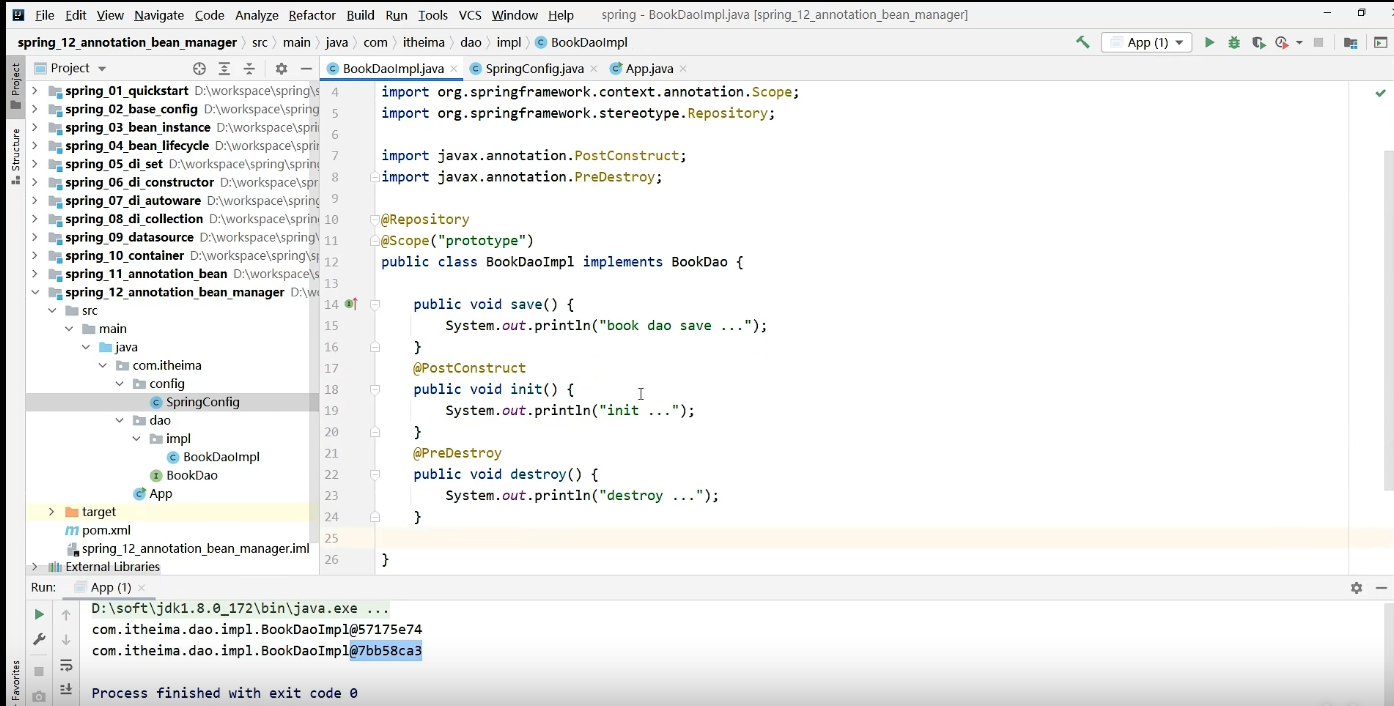Viewport: 1394px width, 706px height.
Task: Click 'Process finished with exit code 0' text
Action: pyautogui.click(x=224, y=693)
